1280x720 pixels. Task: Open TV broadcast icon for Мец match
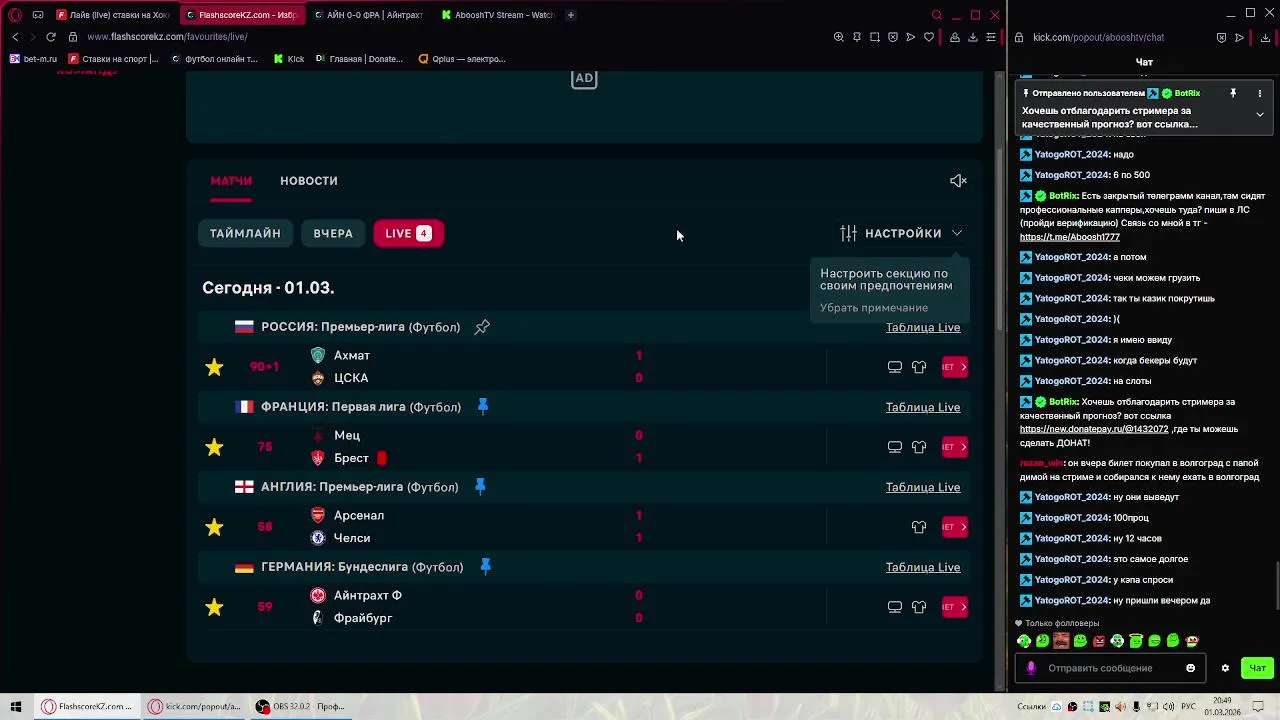click(895, 447)
